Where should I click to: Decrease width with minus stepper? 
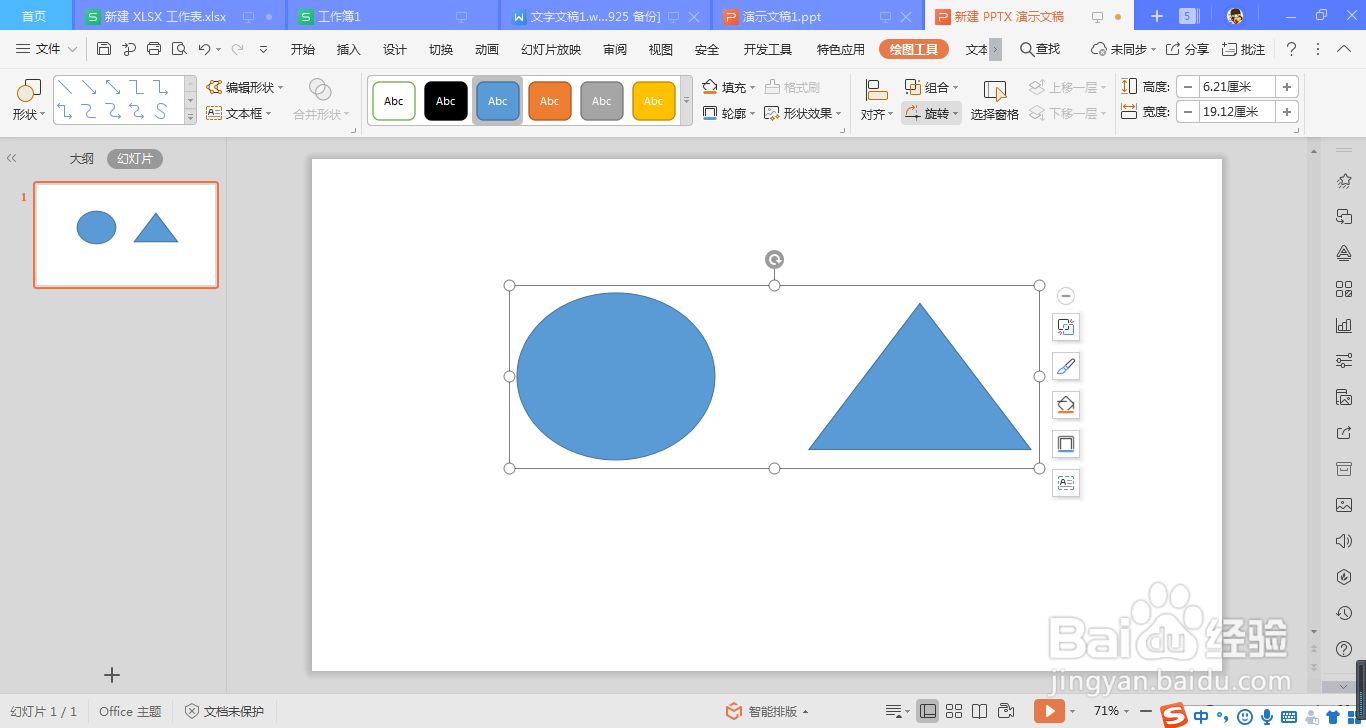[x=1188, y=112]
